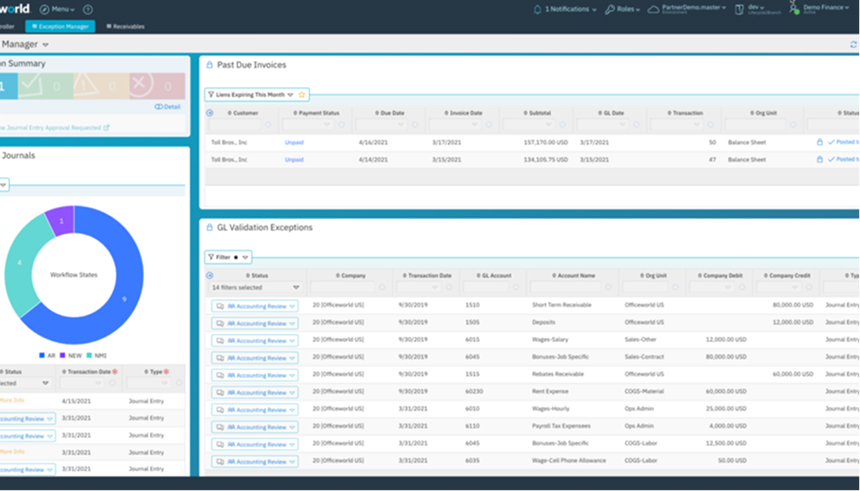Click the refresh icon at top right
The width and height of the screenshot is (860, 491).
pyautogui.click(x=853, y=44)
